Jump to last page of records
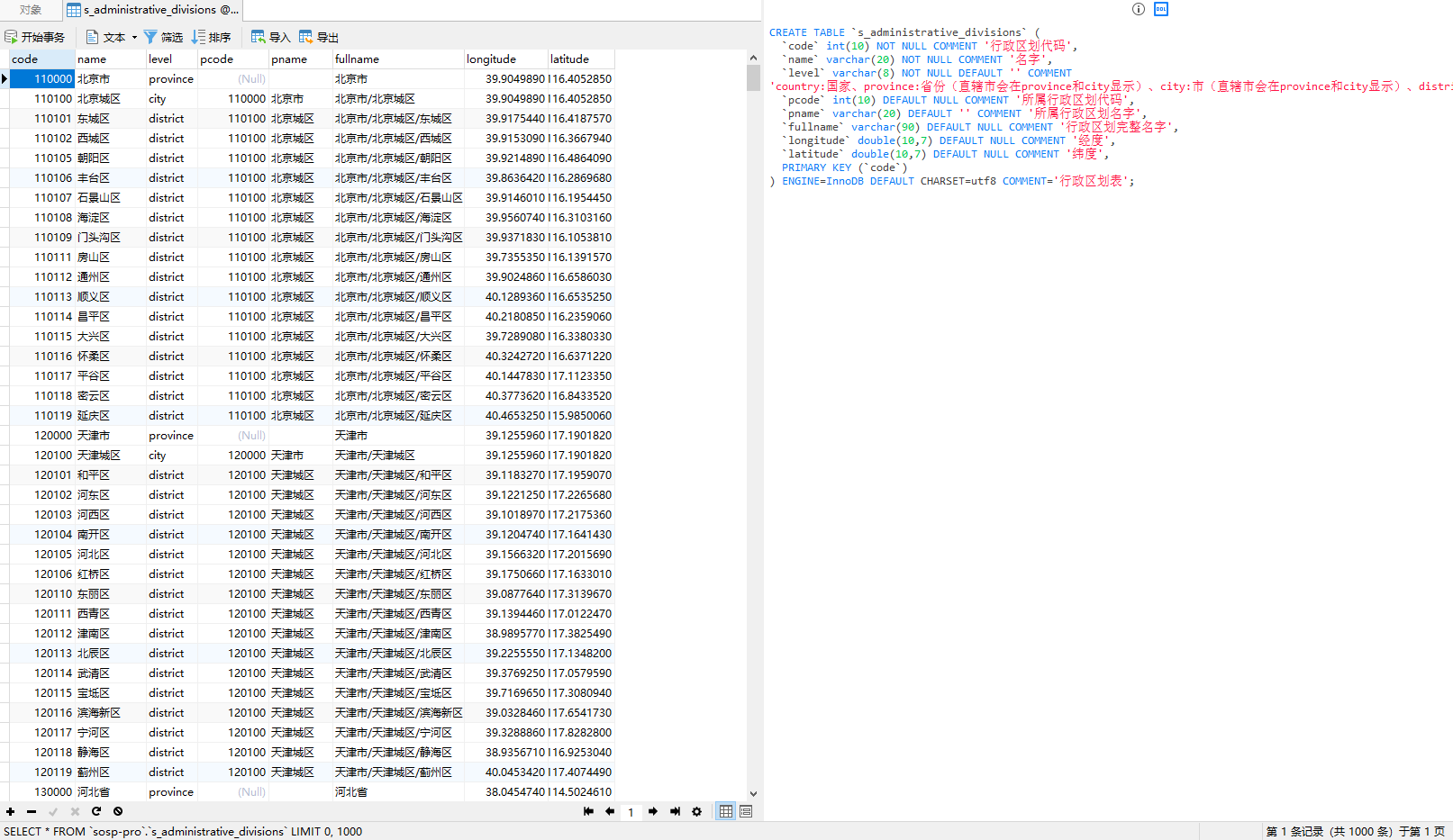The image size is (1453, 840). (675, 811)
